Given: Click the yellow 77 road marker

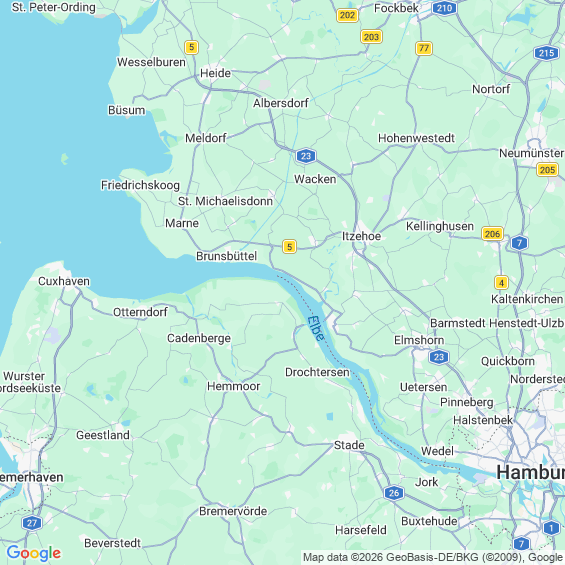Looking at the screenshot, I should [x=424, y=48].
